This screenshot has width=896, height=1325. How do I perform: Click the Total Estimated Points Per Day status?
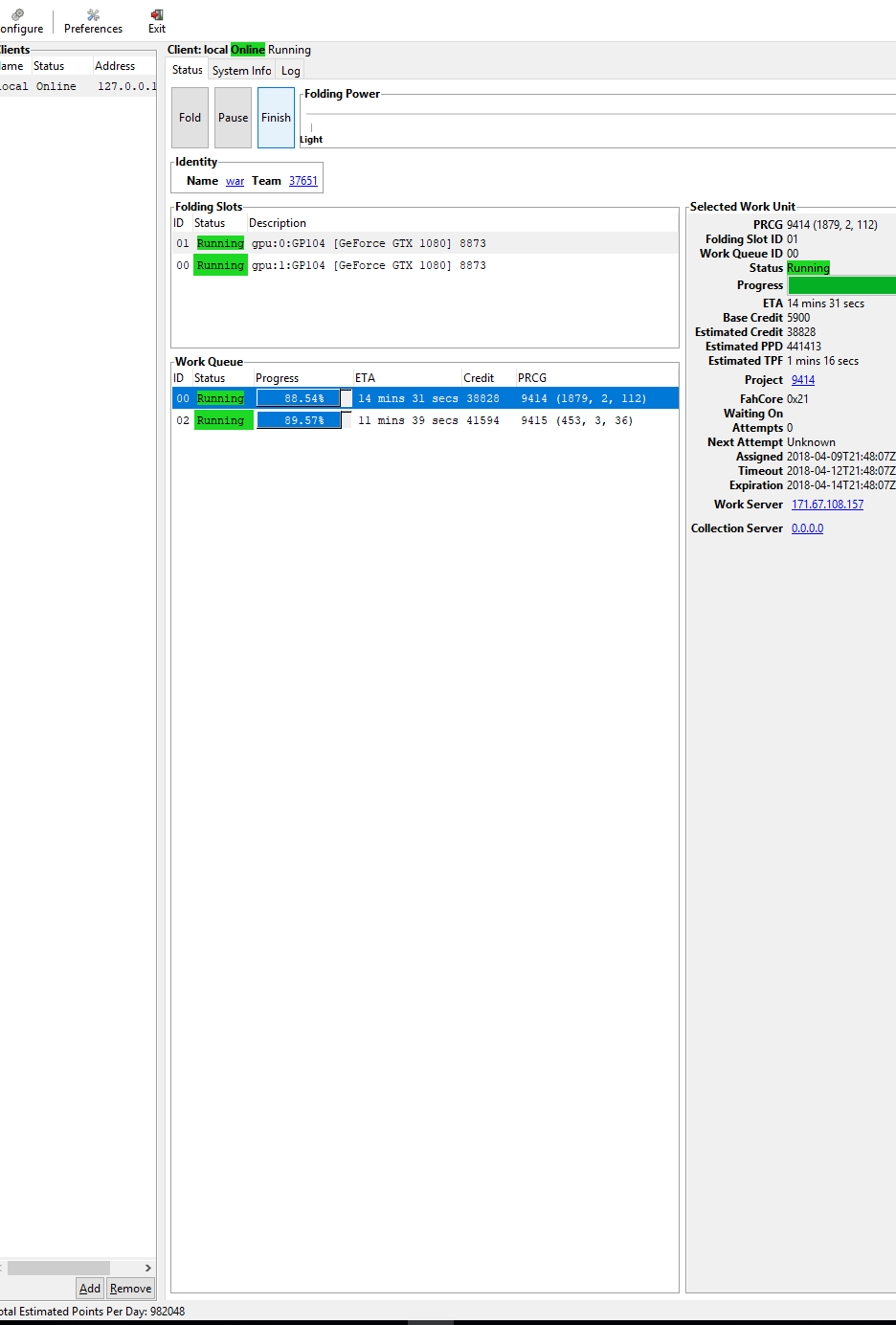[92, 1312]
